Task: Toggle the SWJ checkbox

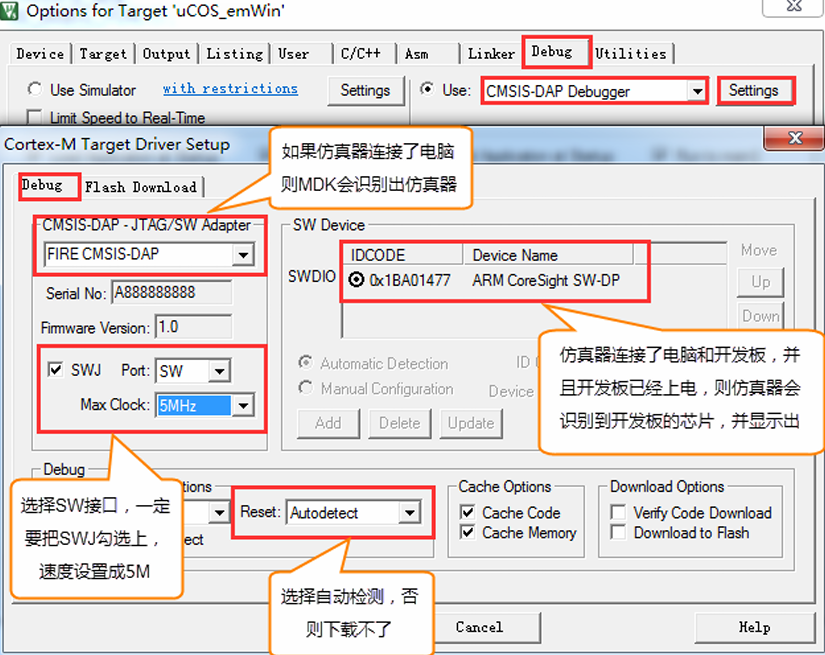Action: (55, 370)
